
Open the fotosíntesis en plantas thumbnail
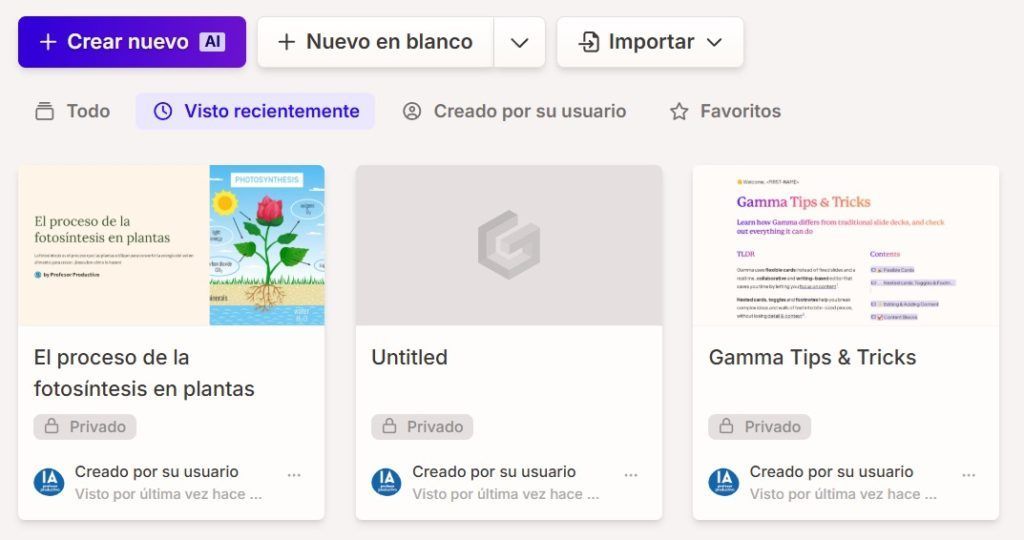[x=171, y=245]
